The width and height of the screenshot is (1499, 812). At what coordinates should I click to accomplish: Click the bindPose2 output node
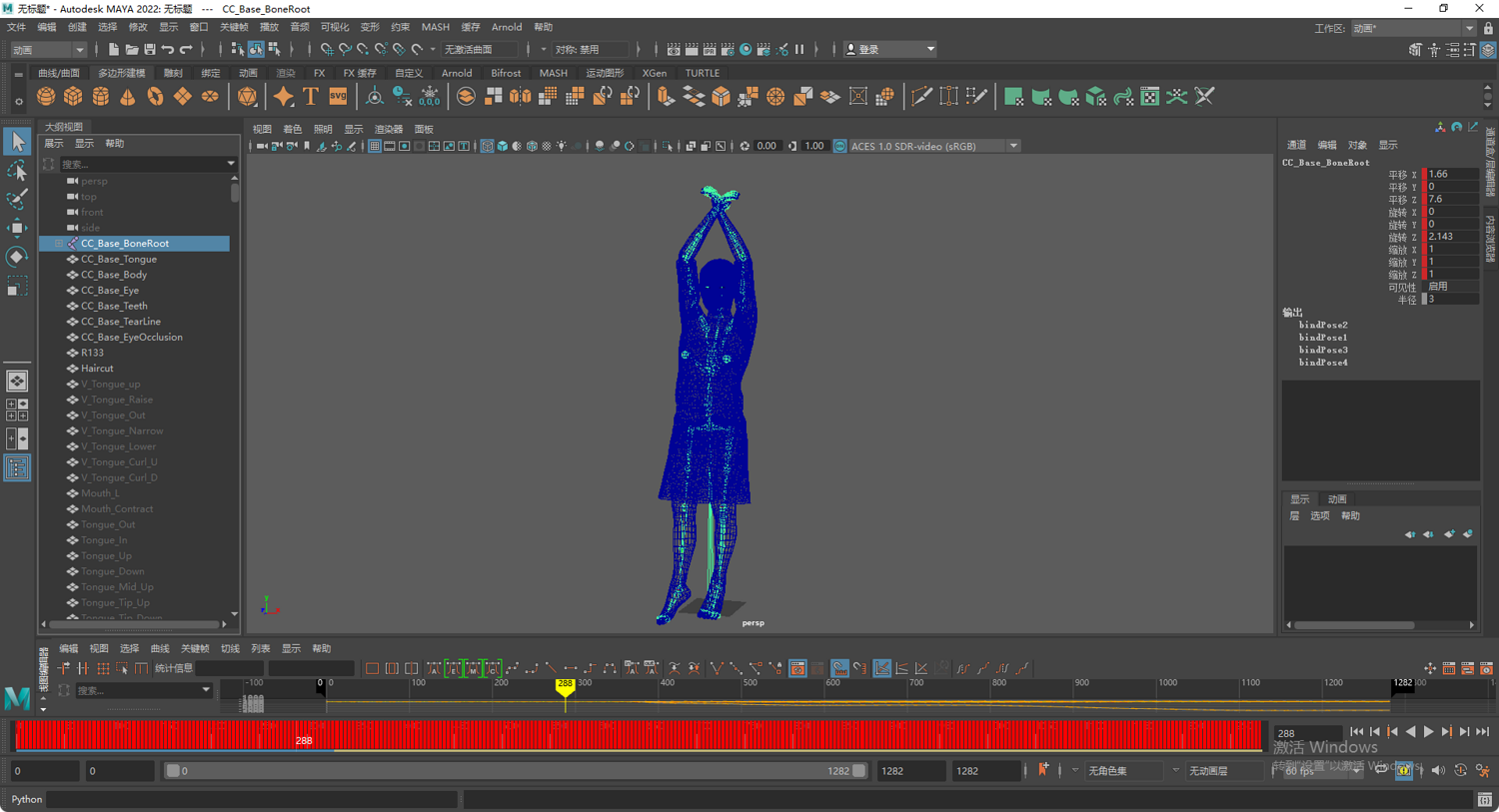1323,325
